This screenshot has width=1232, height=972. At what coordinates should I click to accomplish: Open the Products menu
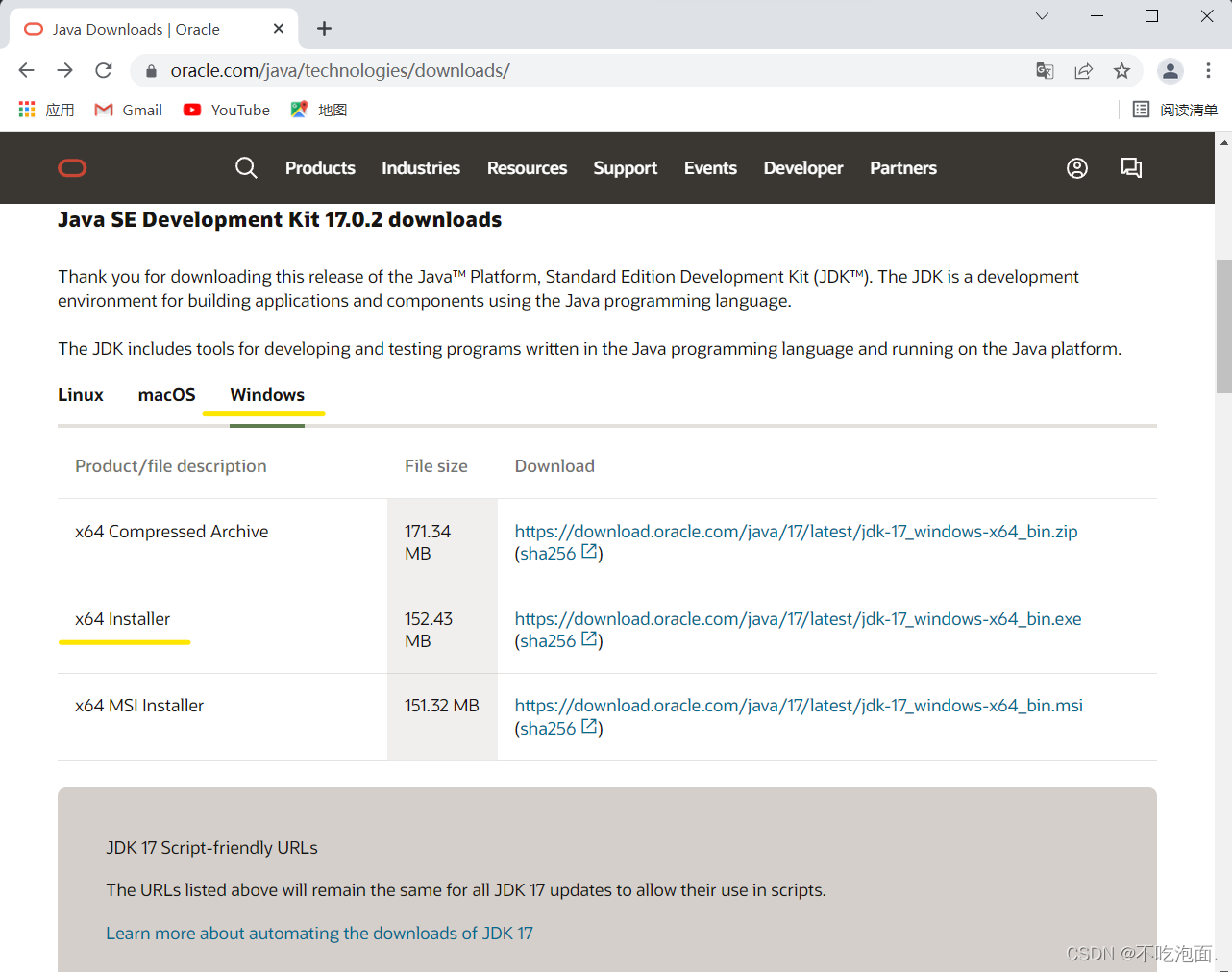[320, 168]
